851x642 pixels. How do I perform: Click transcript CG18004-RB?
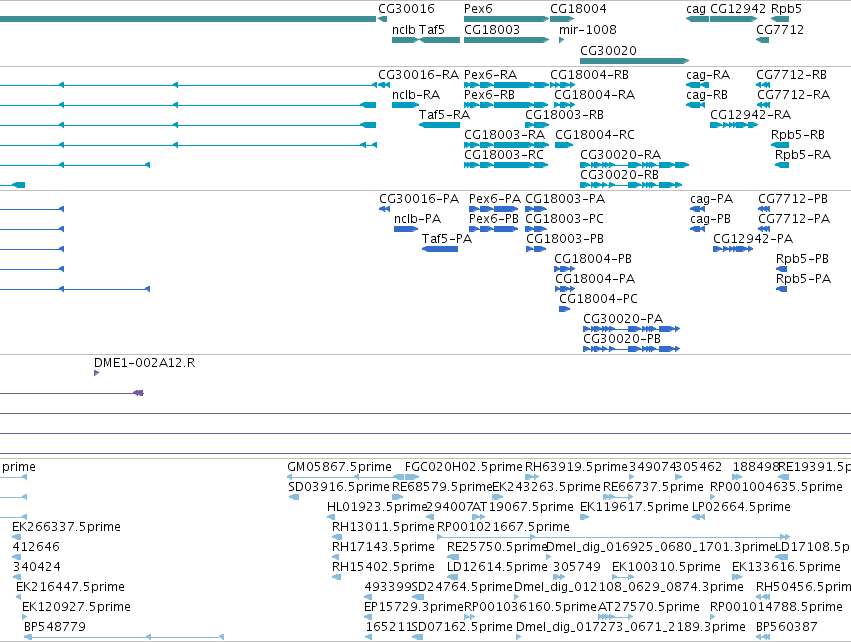coord(562,85)
